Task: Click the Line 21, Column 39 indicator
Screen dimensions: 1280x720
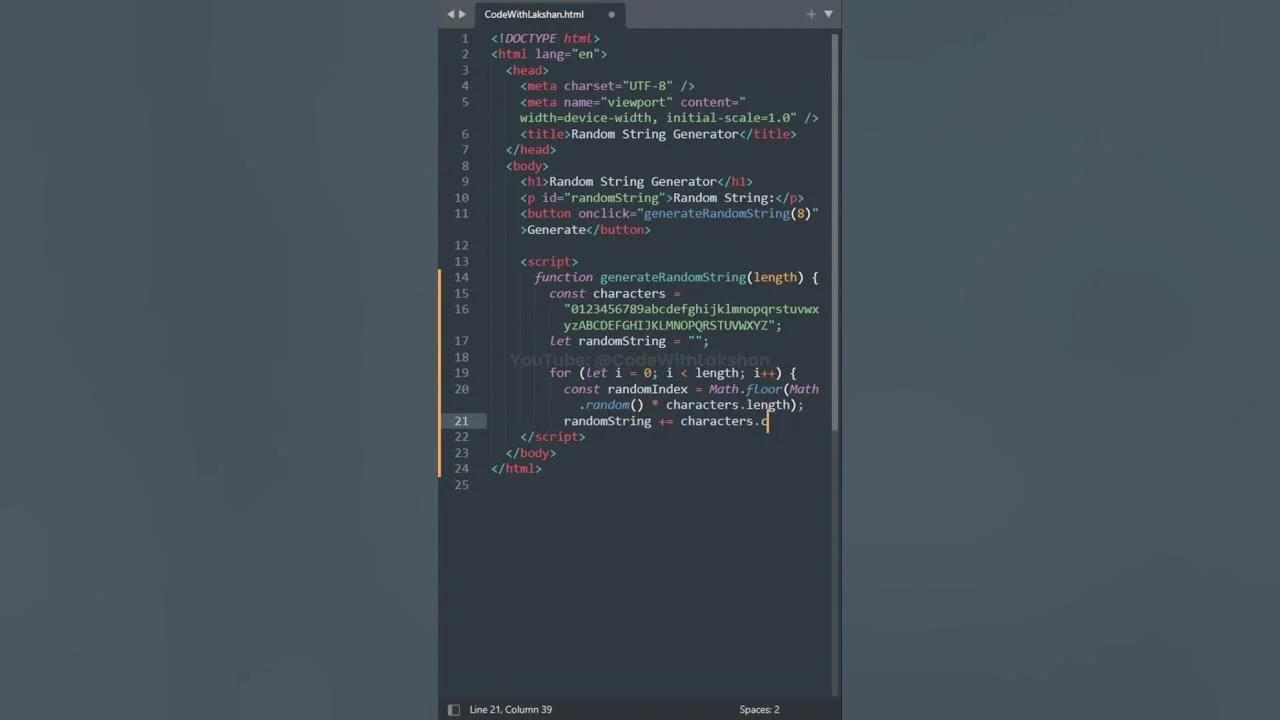Action: tap(510, 709)
